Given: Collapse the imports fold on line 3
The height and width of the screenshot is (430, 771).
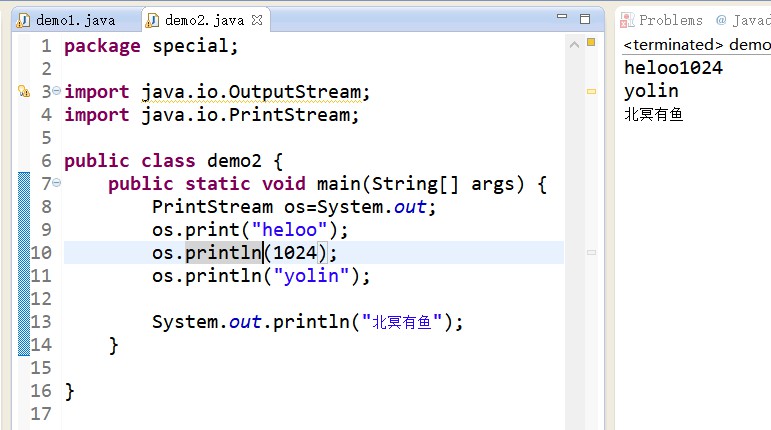Looking at the screenshot, I should (57, 90).
